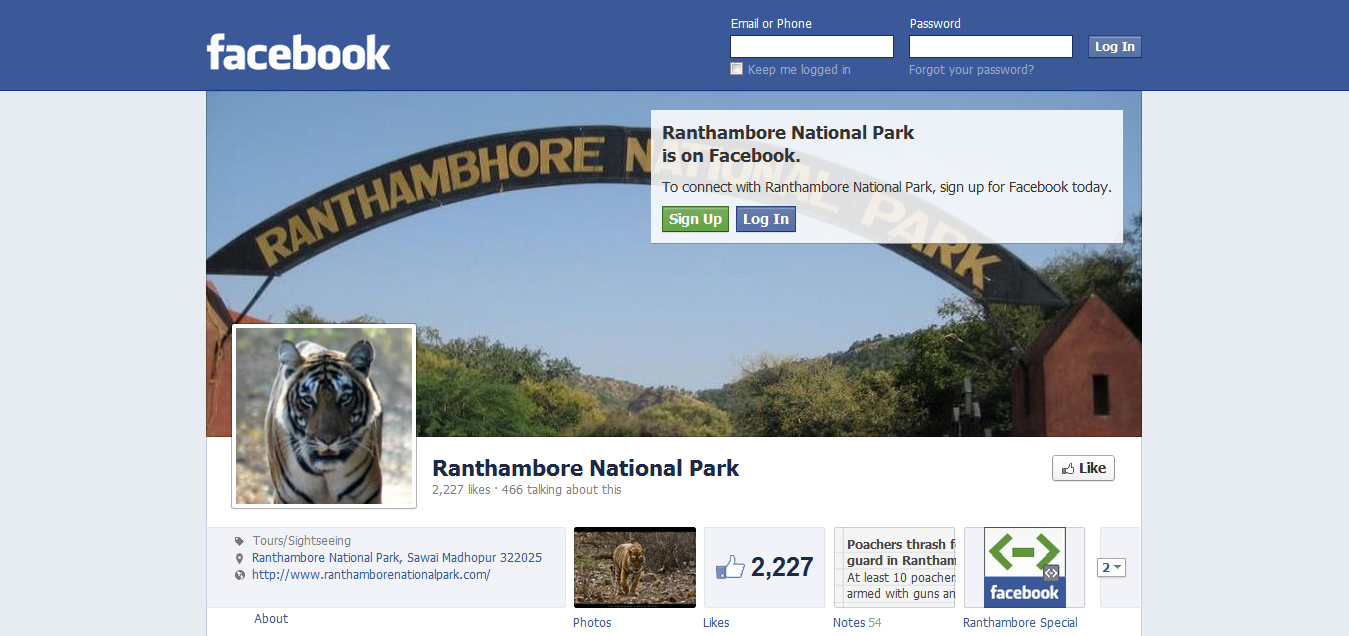Click the Ranthambore National Park page title
Image resolution: width=1349 pixels, height=636 pixels.
(586, 468)
